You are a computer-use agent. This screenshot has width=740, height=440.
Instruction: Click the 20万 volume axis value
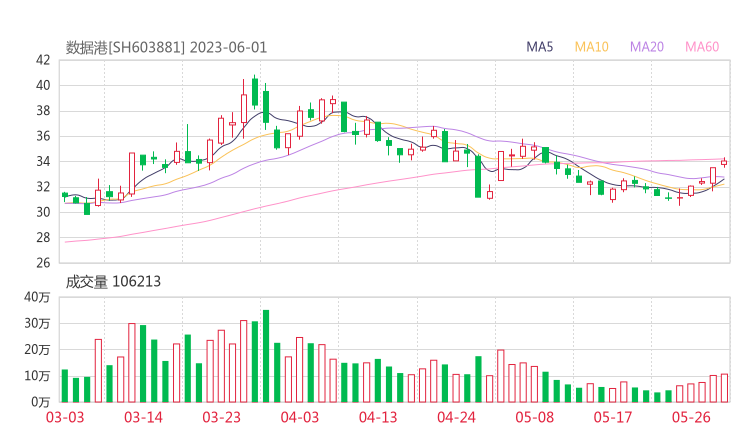[37, 350]
